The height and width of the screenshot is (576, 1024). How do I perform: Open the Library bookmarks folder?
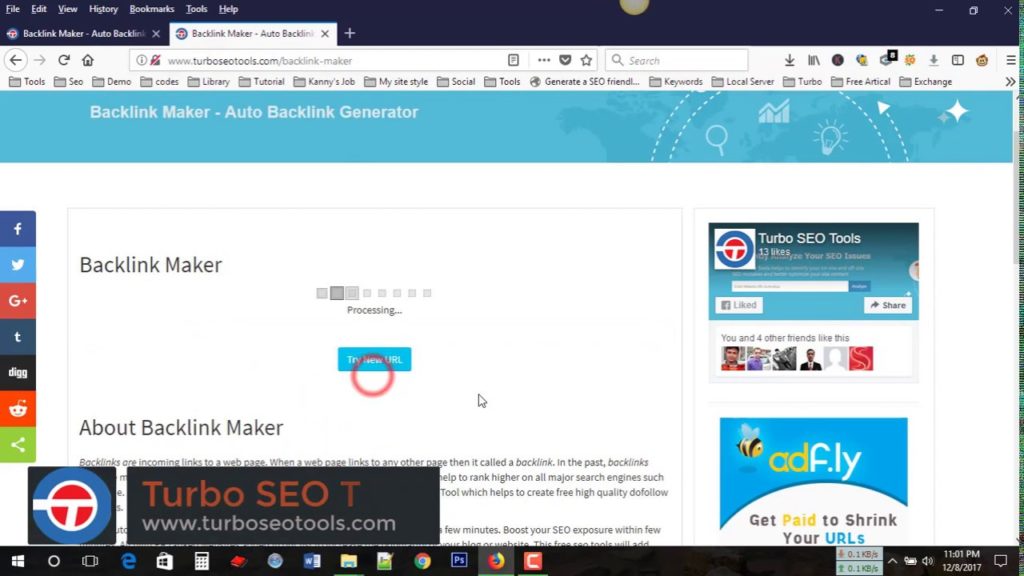coord(208,82)
